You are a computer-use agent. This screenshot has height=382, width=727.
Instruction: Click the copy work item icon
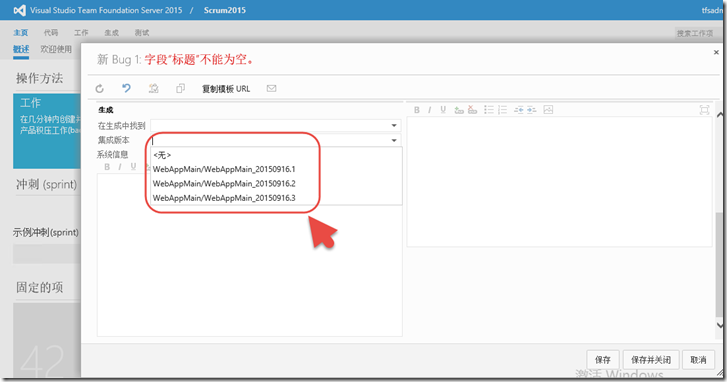pos(180,88)
